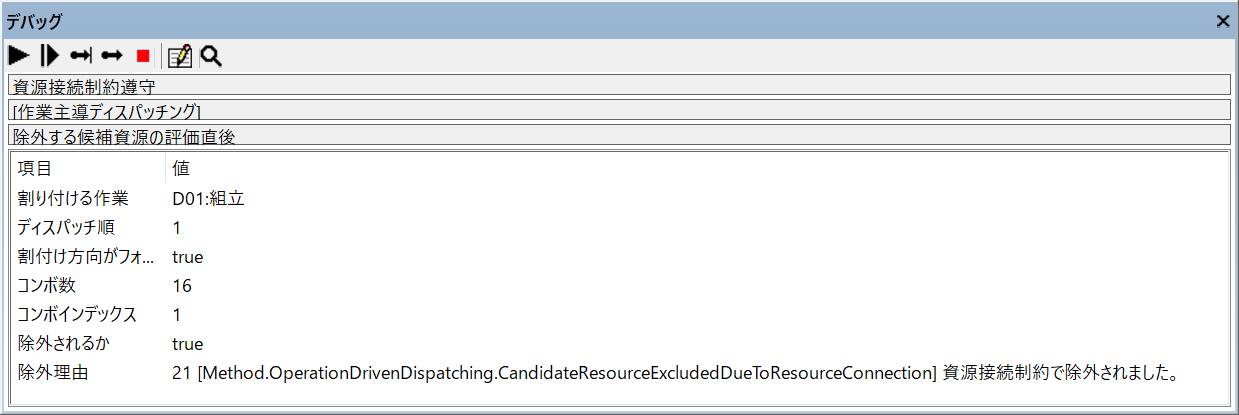Screen dimensions: 1239x415
Task: Click the 資源接続制約遵守 field
Action: [619, 86]
